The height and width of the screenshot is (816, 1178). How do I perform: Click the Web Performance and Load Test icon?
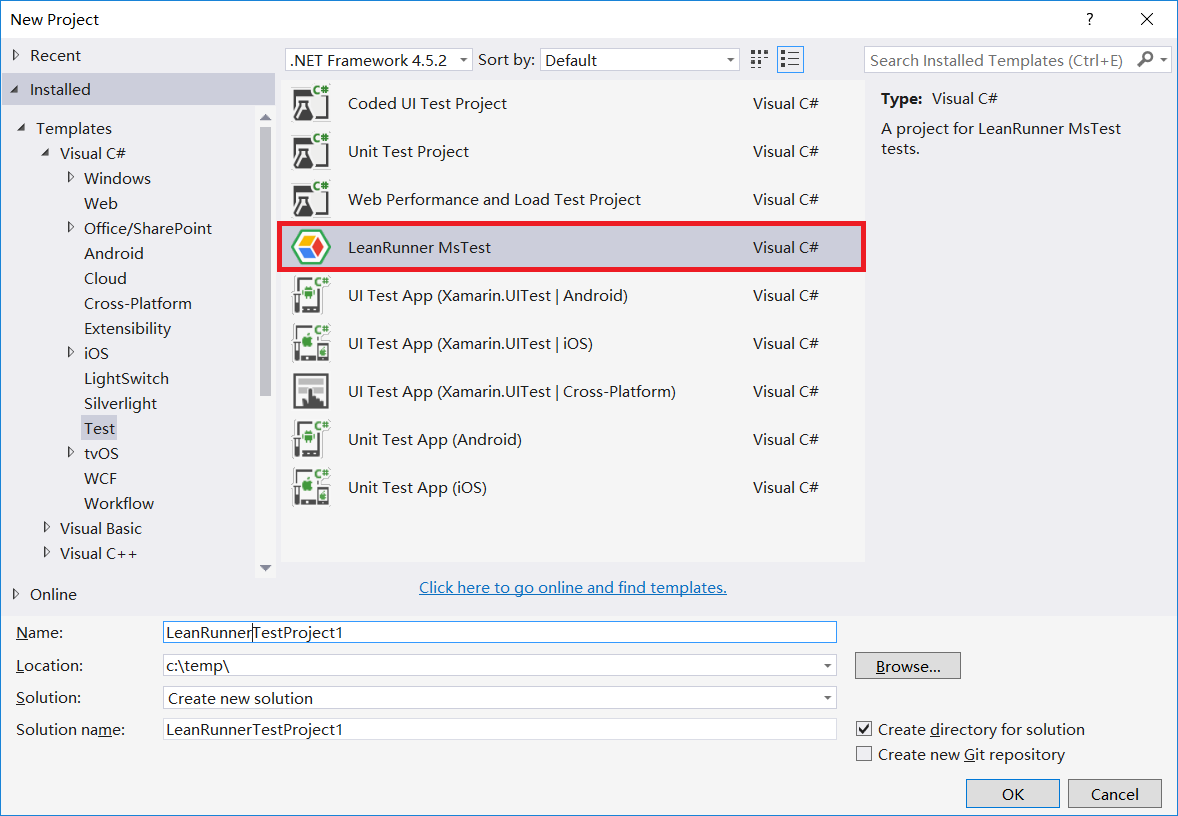point(310,200)
